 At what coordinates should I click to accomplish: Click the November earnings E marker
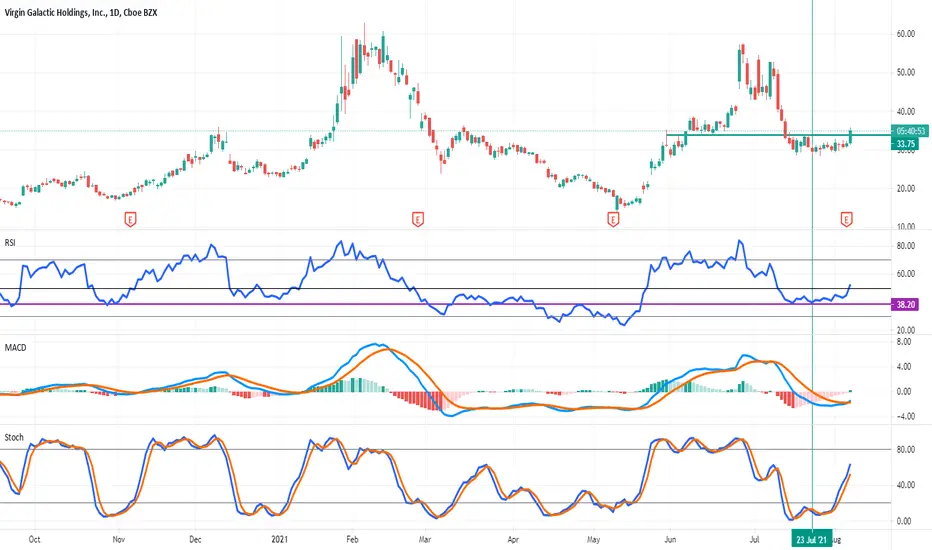coord(130,219)
